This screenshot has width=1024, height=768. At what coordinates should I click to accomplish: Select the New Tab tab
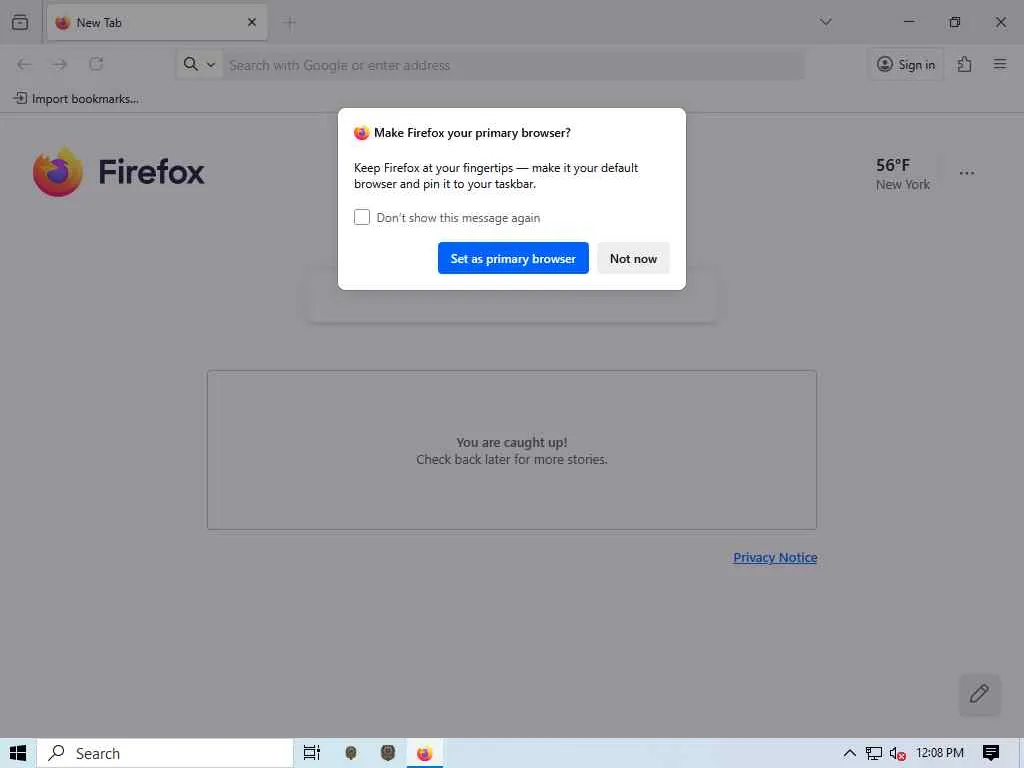coord(157,22)
